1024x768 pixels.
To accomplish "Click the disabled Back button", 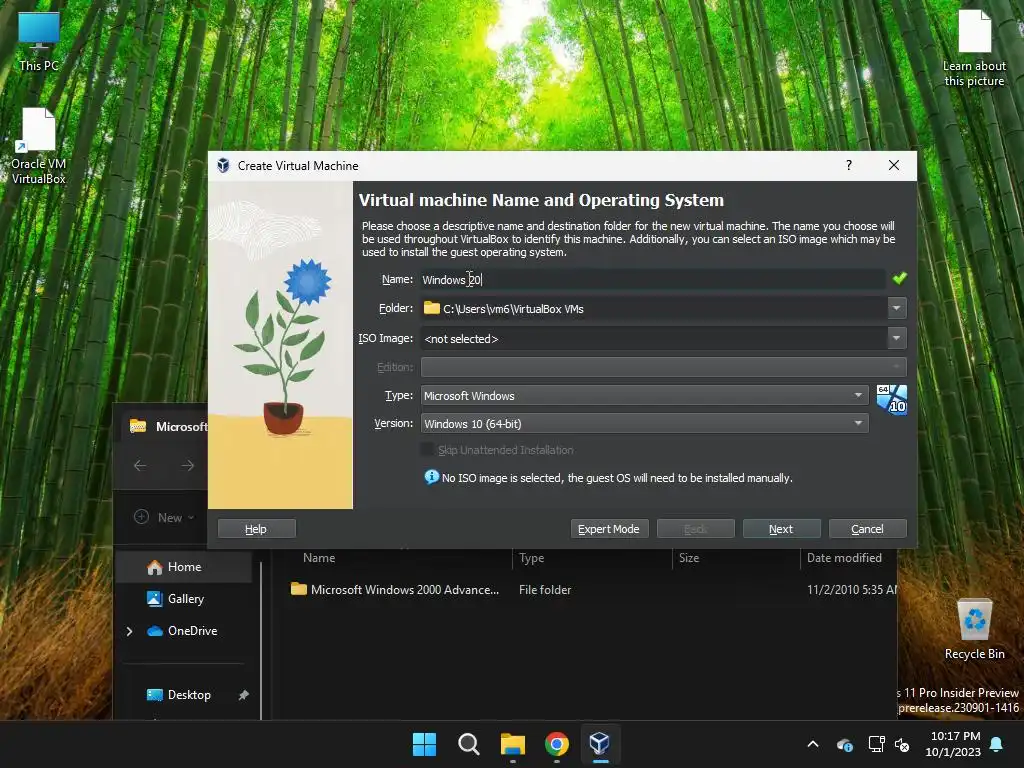I will point(696,529).
